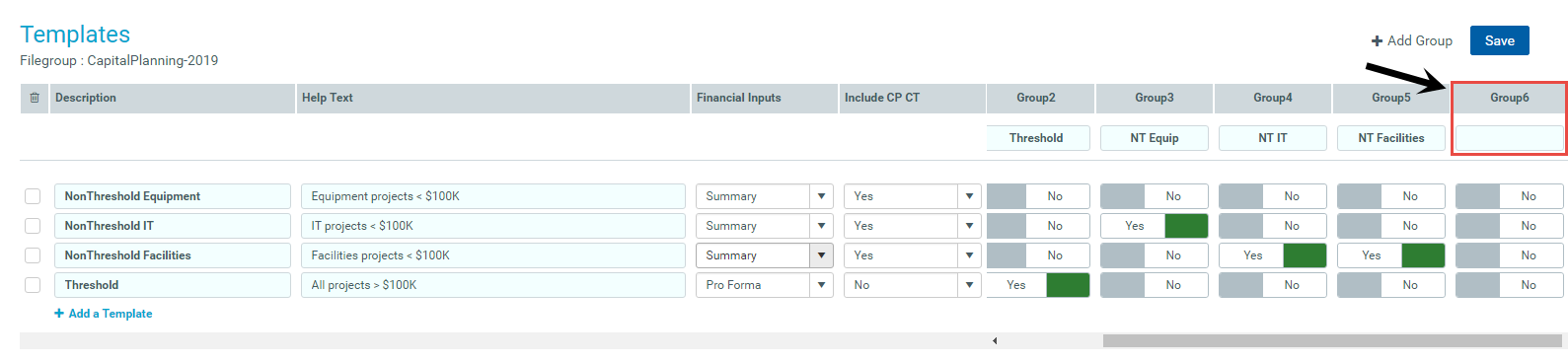Toggle Group3 switch for NonThreshold IT
The height and width of the screenshot is (362, 1568).
tap(1155, 226)
